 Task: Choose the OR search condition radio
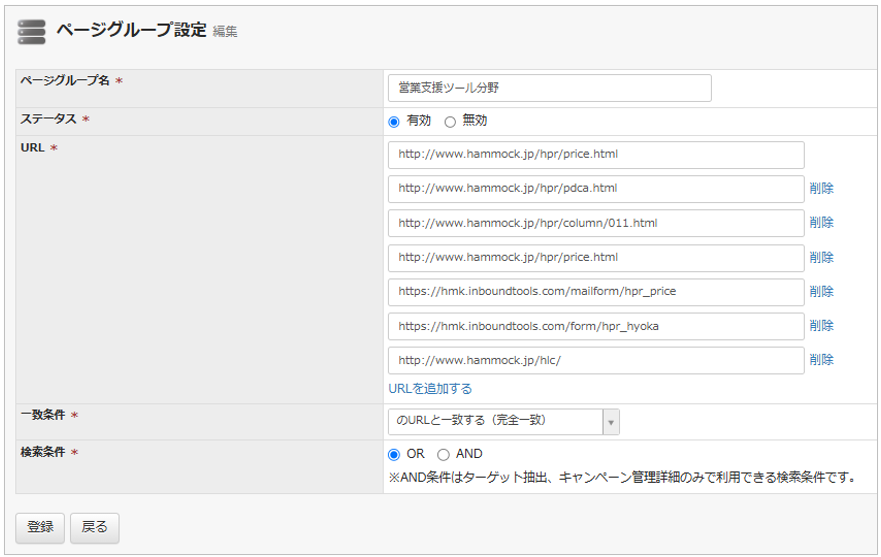(x=394, y=454)
